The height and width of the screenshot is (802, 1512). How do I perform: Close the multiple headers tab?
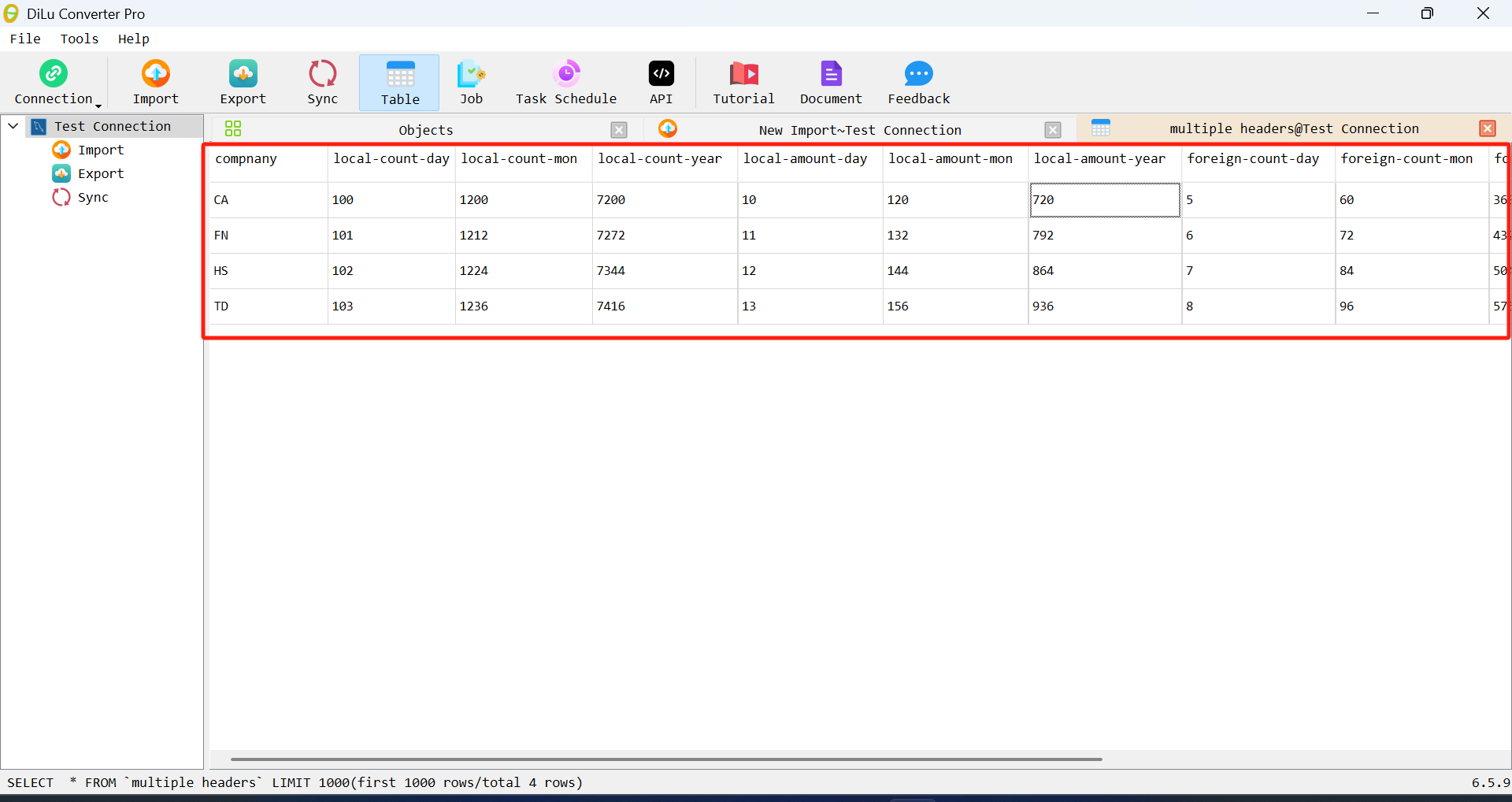1488,128
